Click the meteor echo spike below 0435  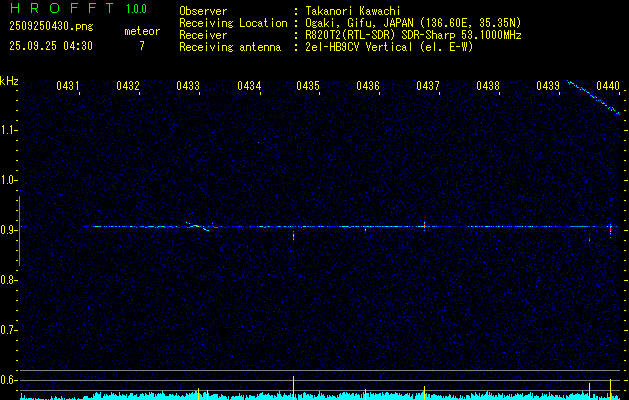pyautogui.click(x=294, y=235)
